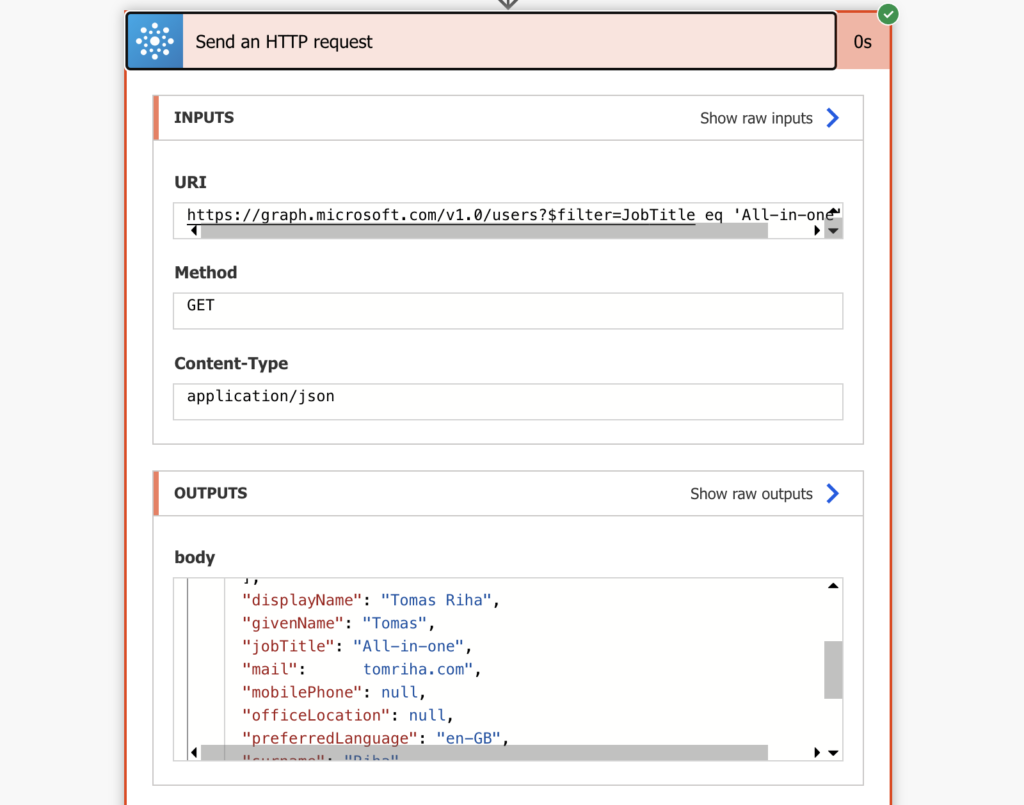
Task: Click the OUTPUTS section heading
Action: [x=211, y=493]
